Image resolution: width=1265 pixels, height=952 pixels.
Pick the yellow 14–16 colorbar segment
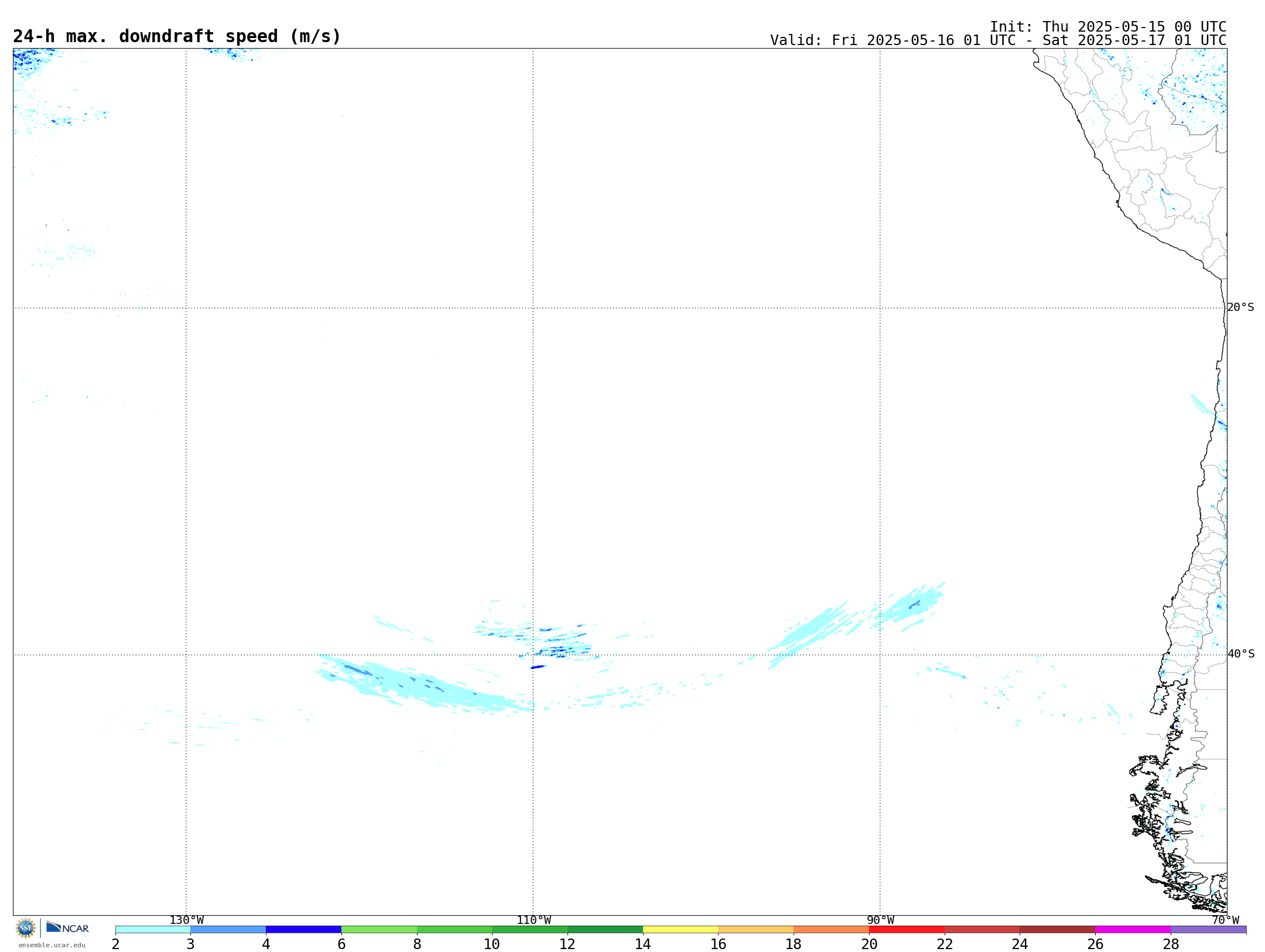681,930
